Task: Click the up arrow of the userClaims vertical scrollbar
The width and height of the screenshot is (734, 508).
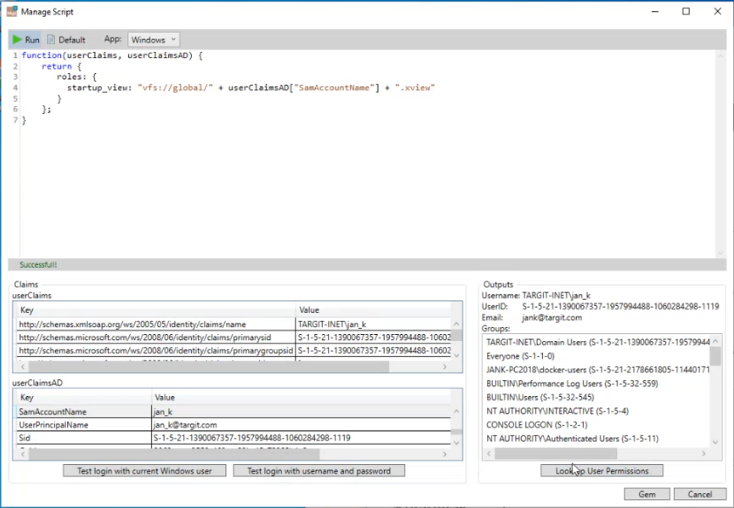Action: [x=456, y=324]
